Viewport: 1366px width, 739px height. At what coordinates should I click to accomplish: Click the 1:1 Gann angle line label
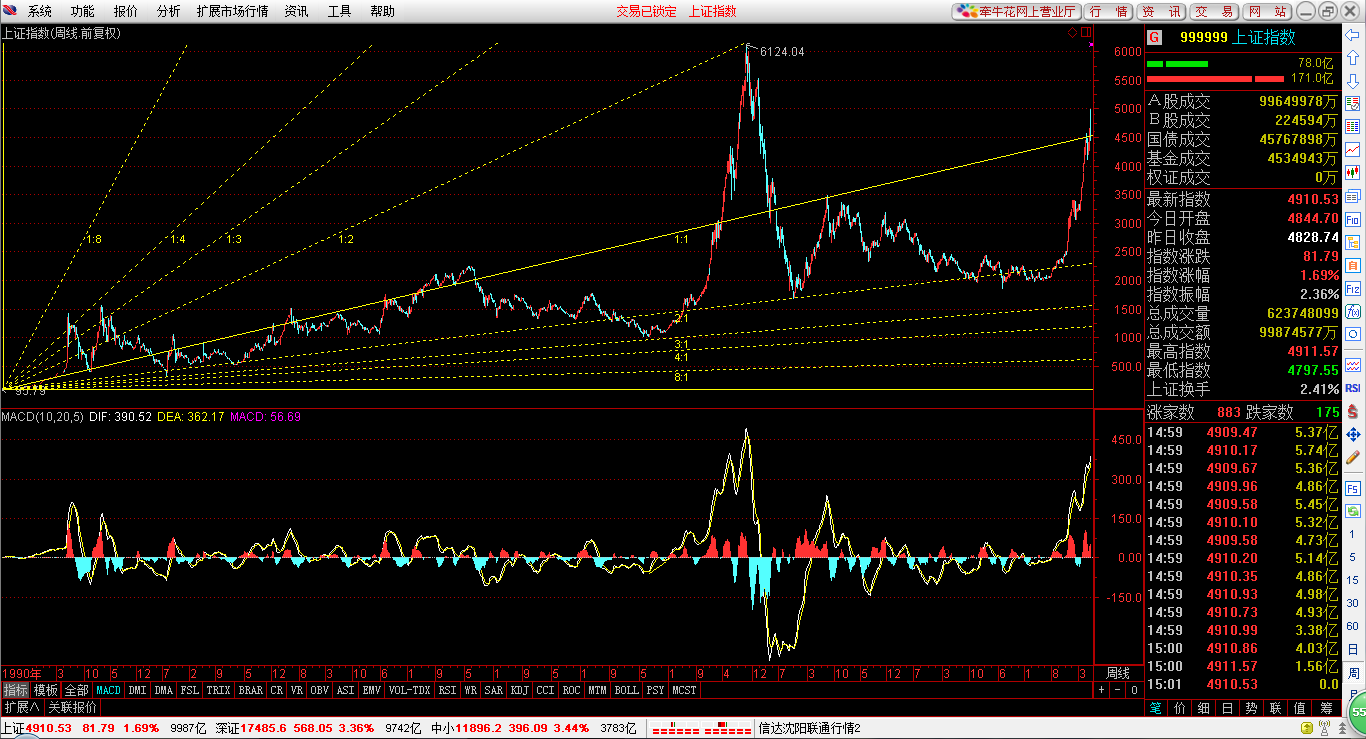(x=682, y=239)
